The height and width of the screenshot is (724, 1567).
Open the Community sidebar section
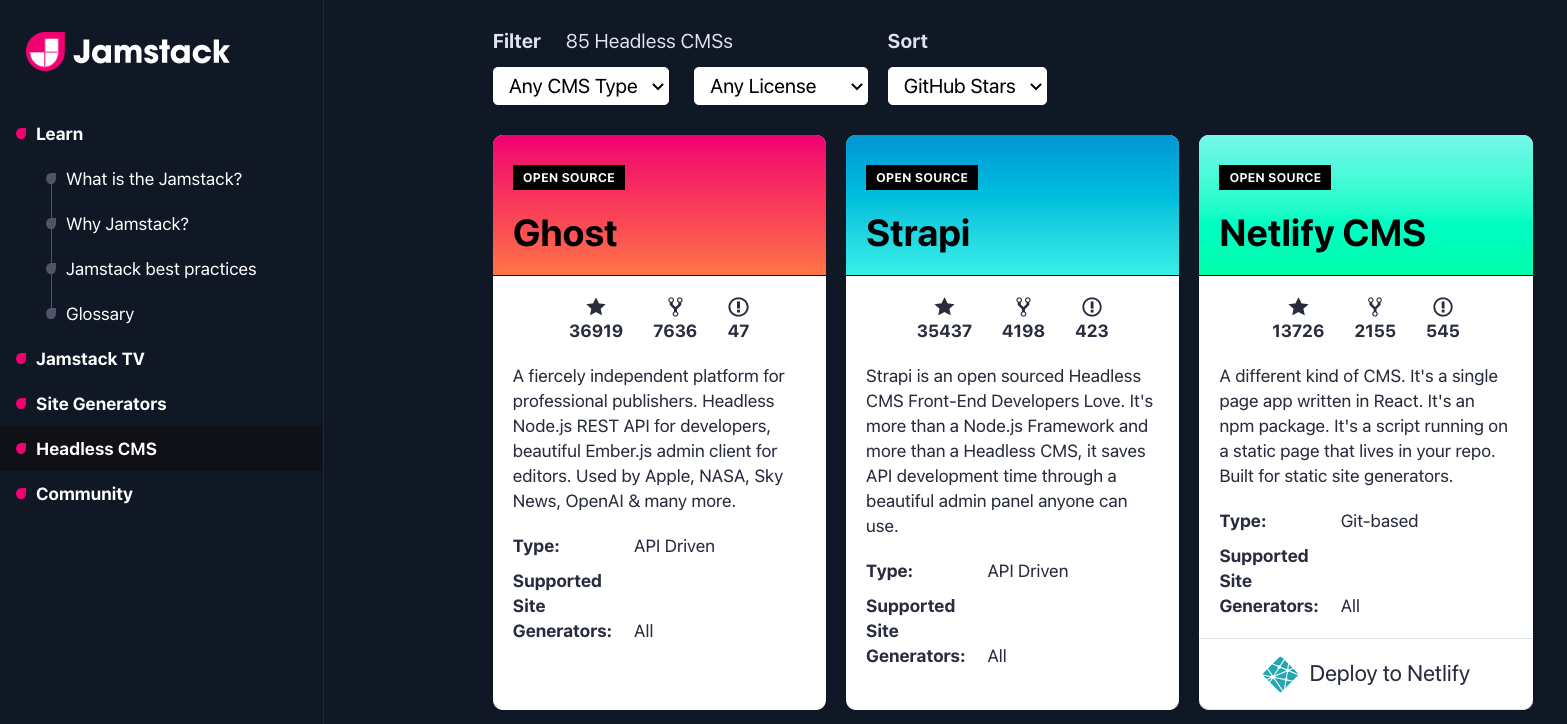click(x=84, y=494)
